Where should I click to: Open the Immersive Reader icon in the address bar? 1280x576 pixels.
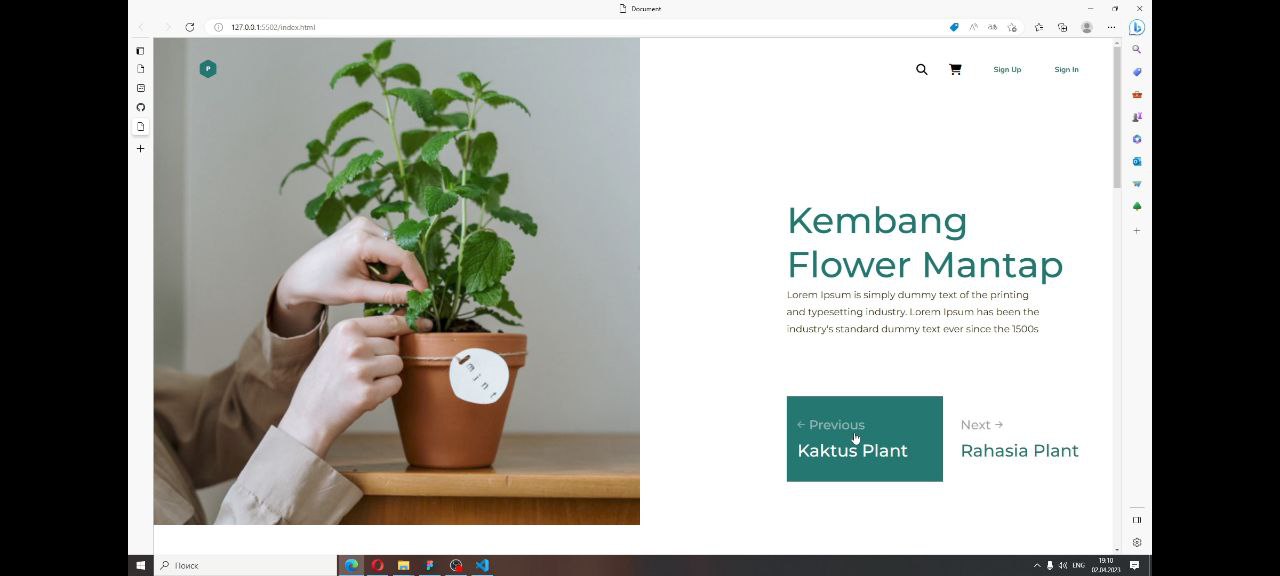[x=993, y=27]
